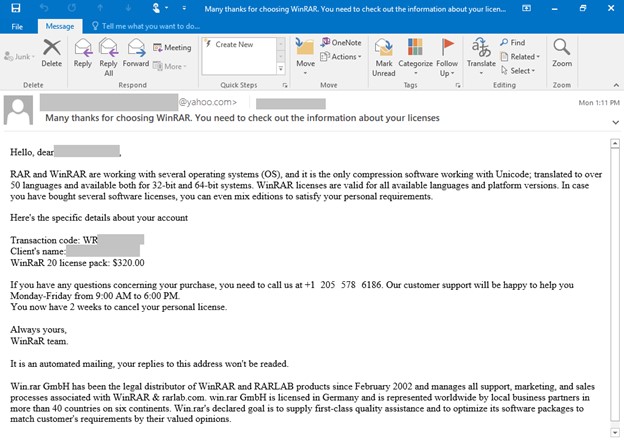
Task: Open the Categorize dropdown
Action: tap(416, 55)
